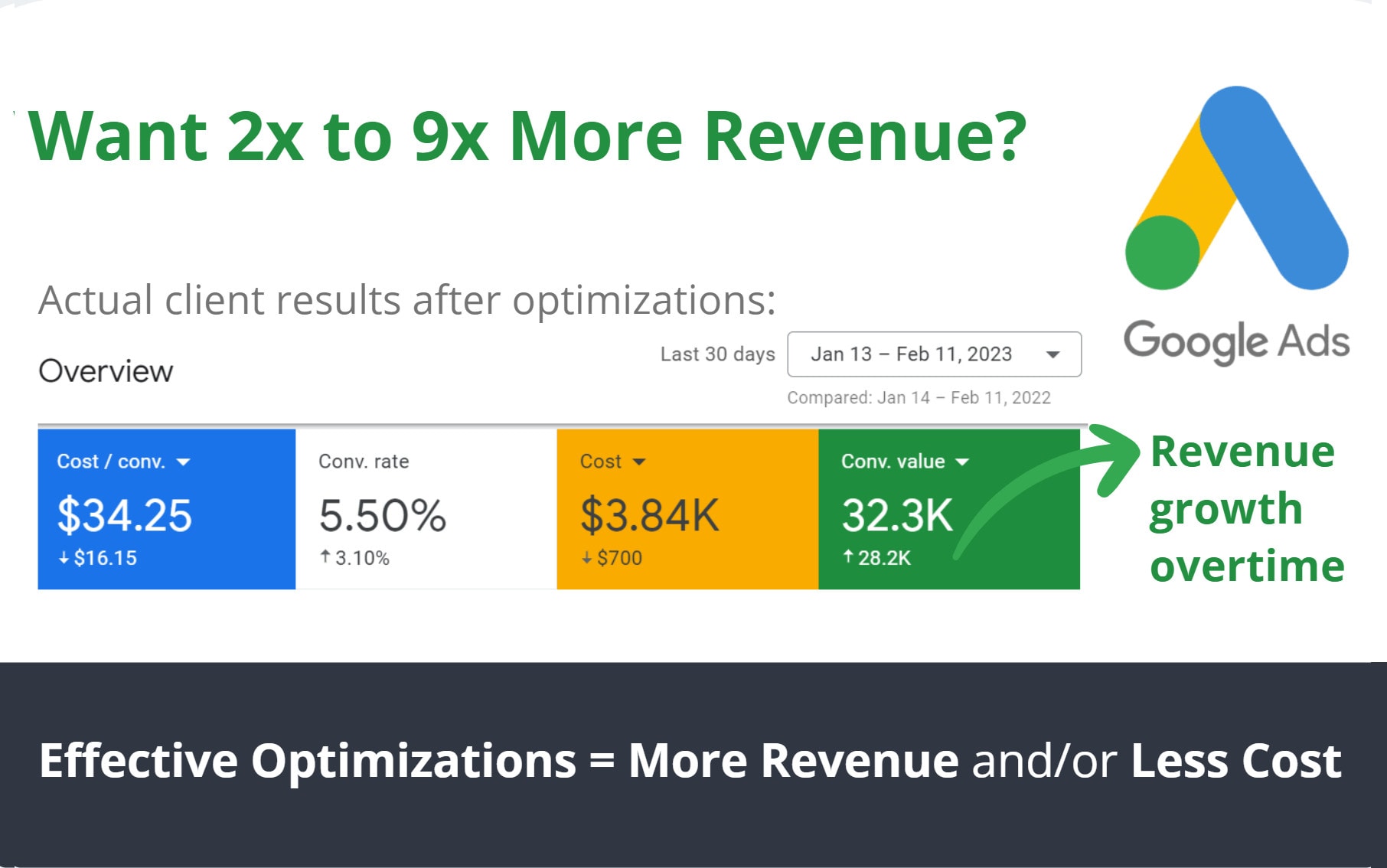Click the down arrow beside $16.15

(x=65, y=558)
